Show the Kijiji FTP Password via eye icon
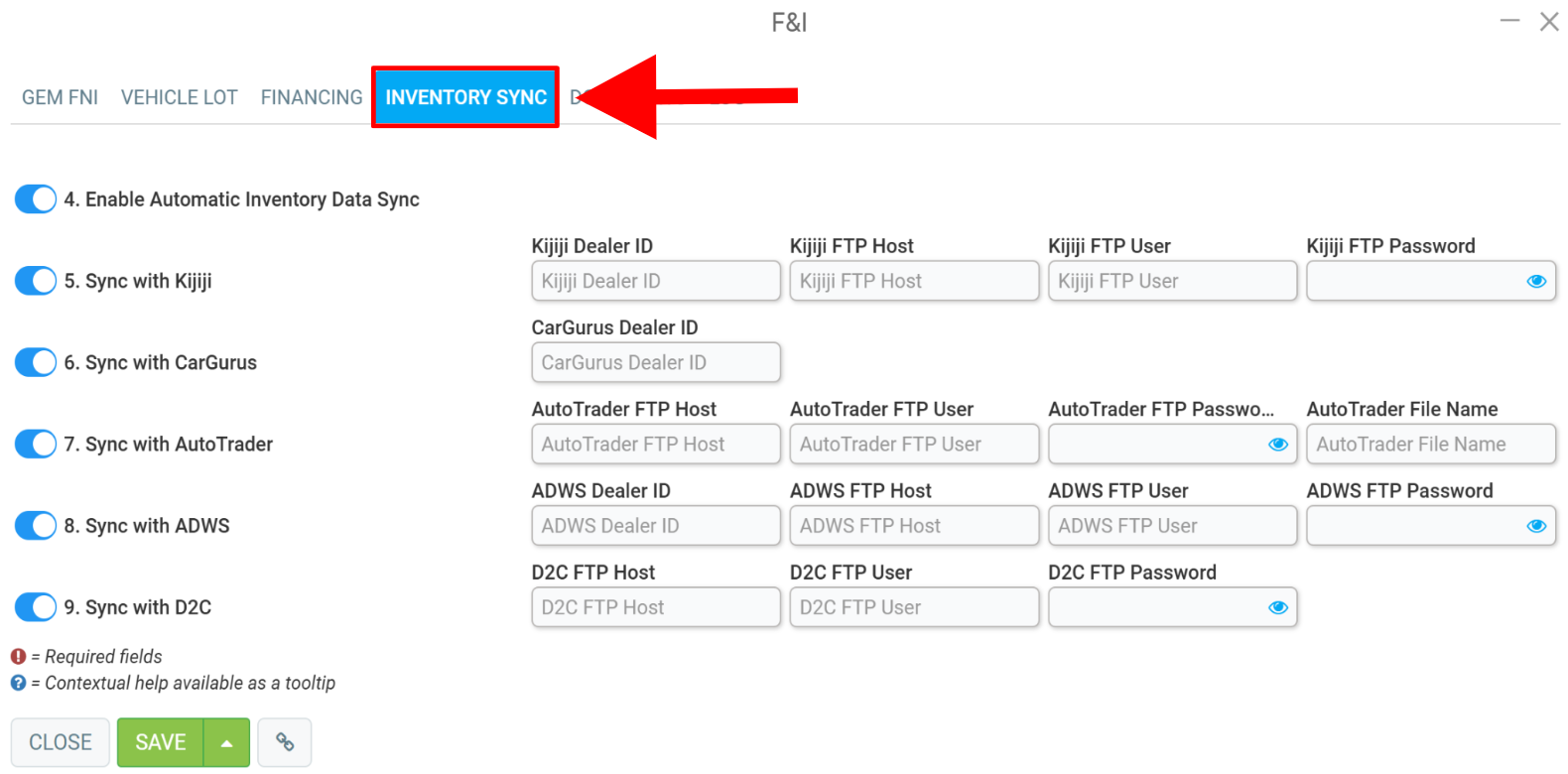 tap(1536, 281)
